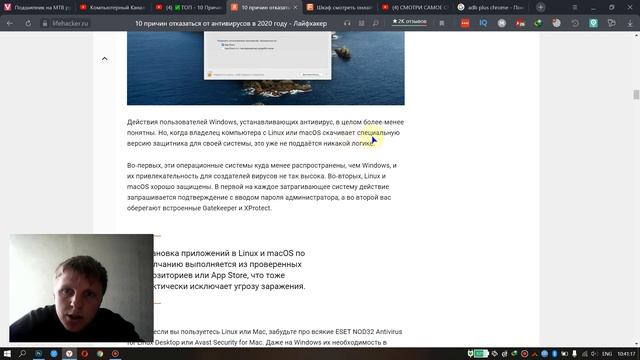Switch to the Шкаф смотреть онлайн tab

[340, 7]
